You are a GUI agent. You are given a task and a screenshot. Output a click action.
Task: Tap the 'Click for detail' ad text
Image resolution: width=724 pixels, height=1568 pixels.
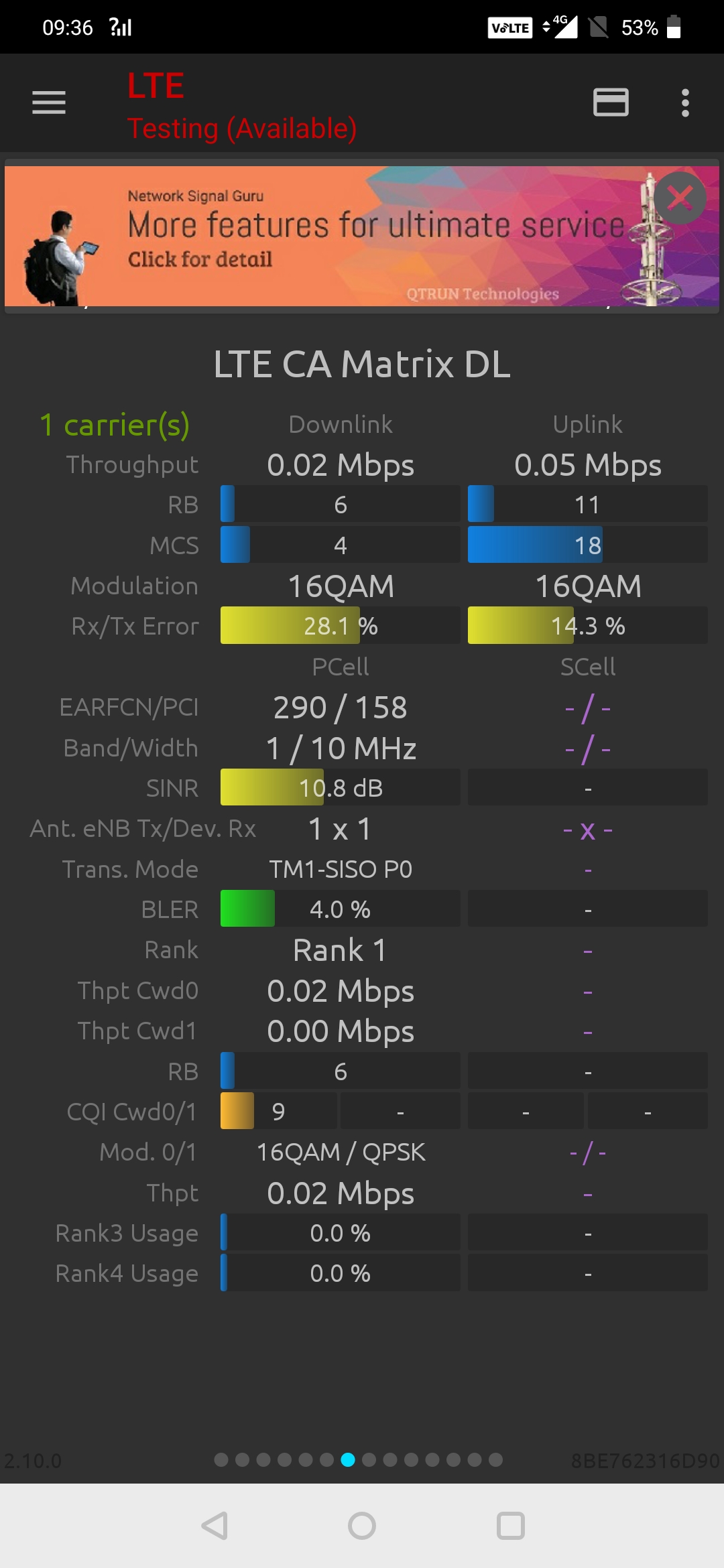tap(200, 259)
